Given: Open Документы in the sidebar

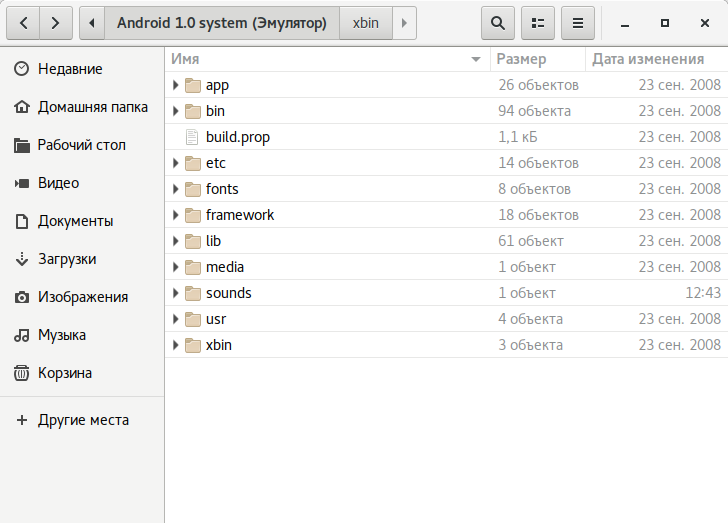Looking at the screenshot, I should (x=82, y=221).
